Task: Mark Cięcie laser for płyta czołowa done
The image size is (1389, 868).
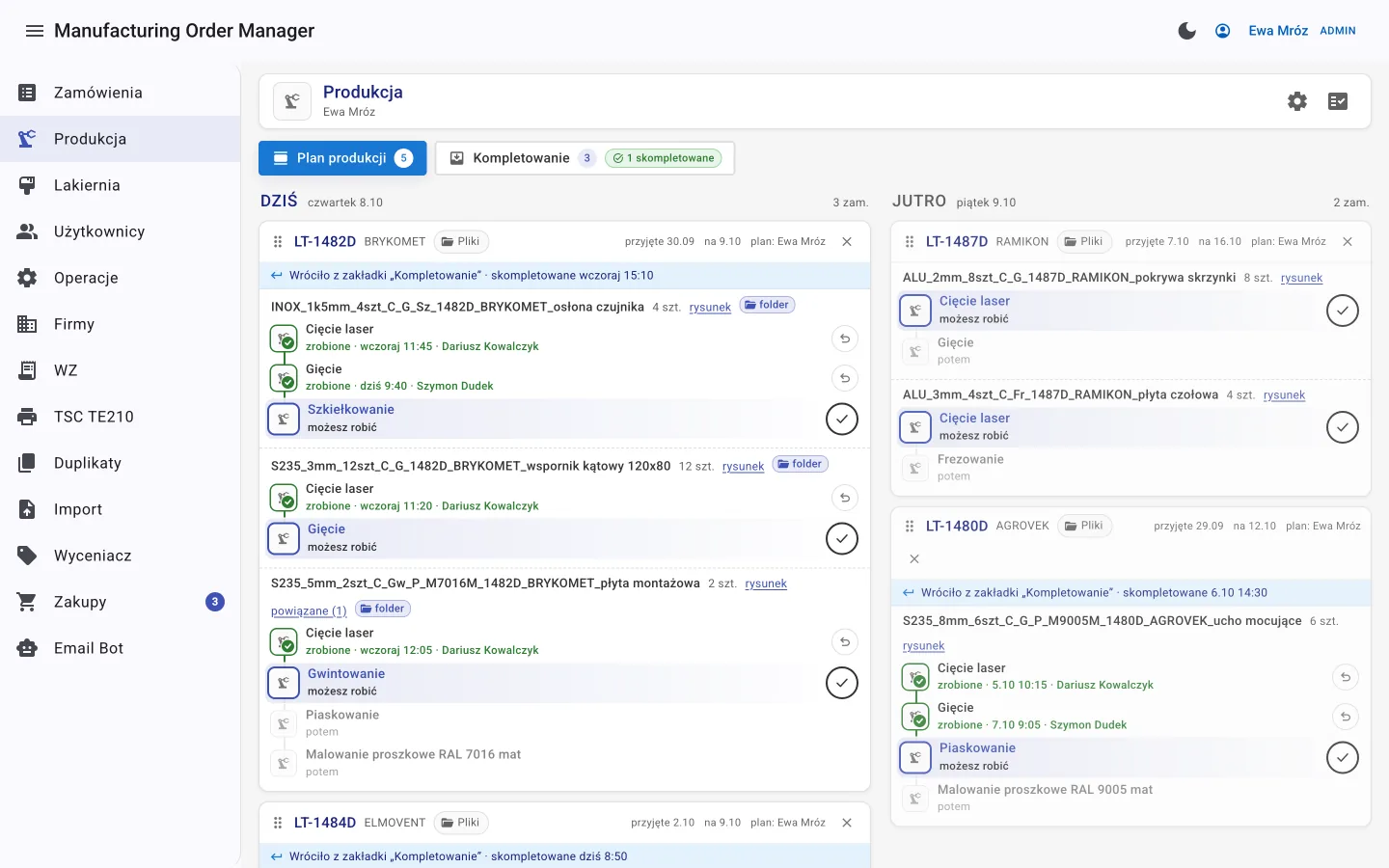Action: [1343, 427]
